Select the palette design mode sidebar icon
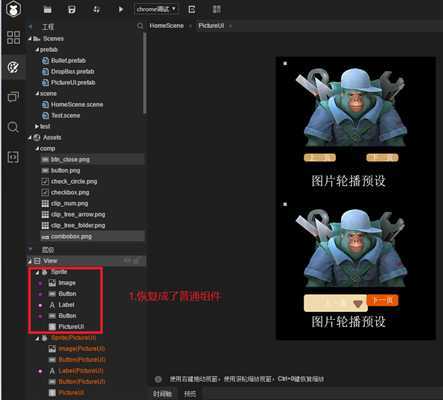443x400 pixels. pos(13,67)
